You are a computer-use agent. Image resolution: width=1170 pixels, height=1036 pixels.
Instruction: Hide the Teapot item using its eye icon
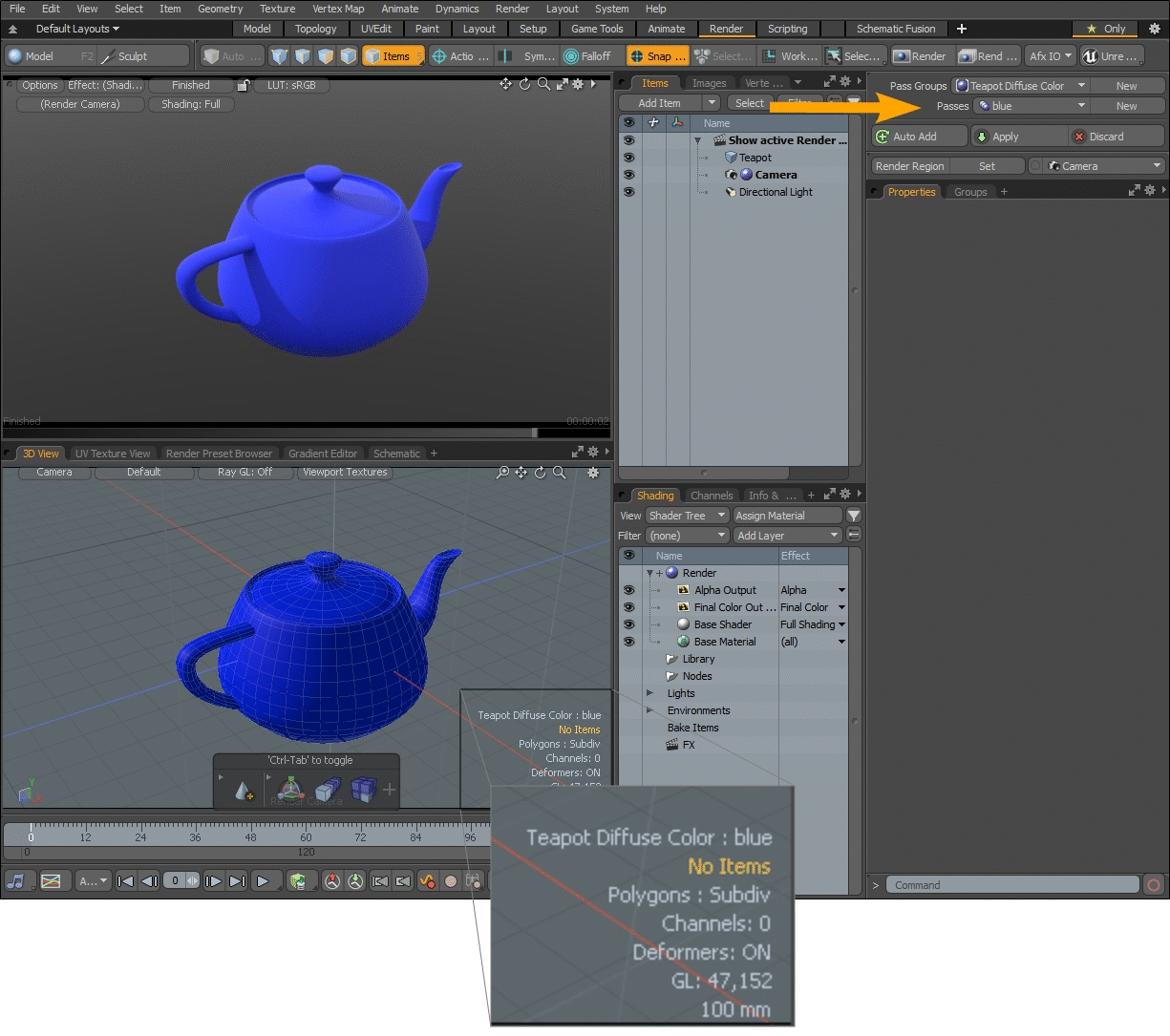coord(628,158)
